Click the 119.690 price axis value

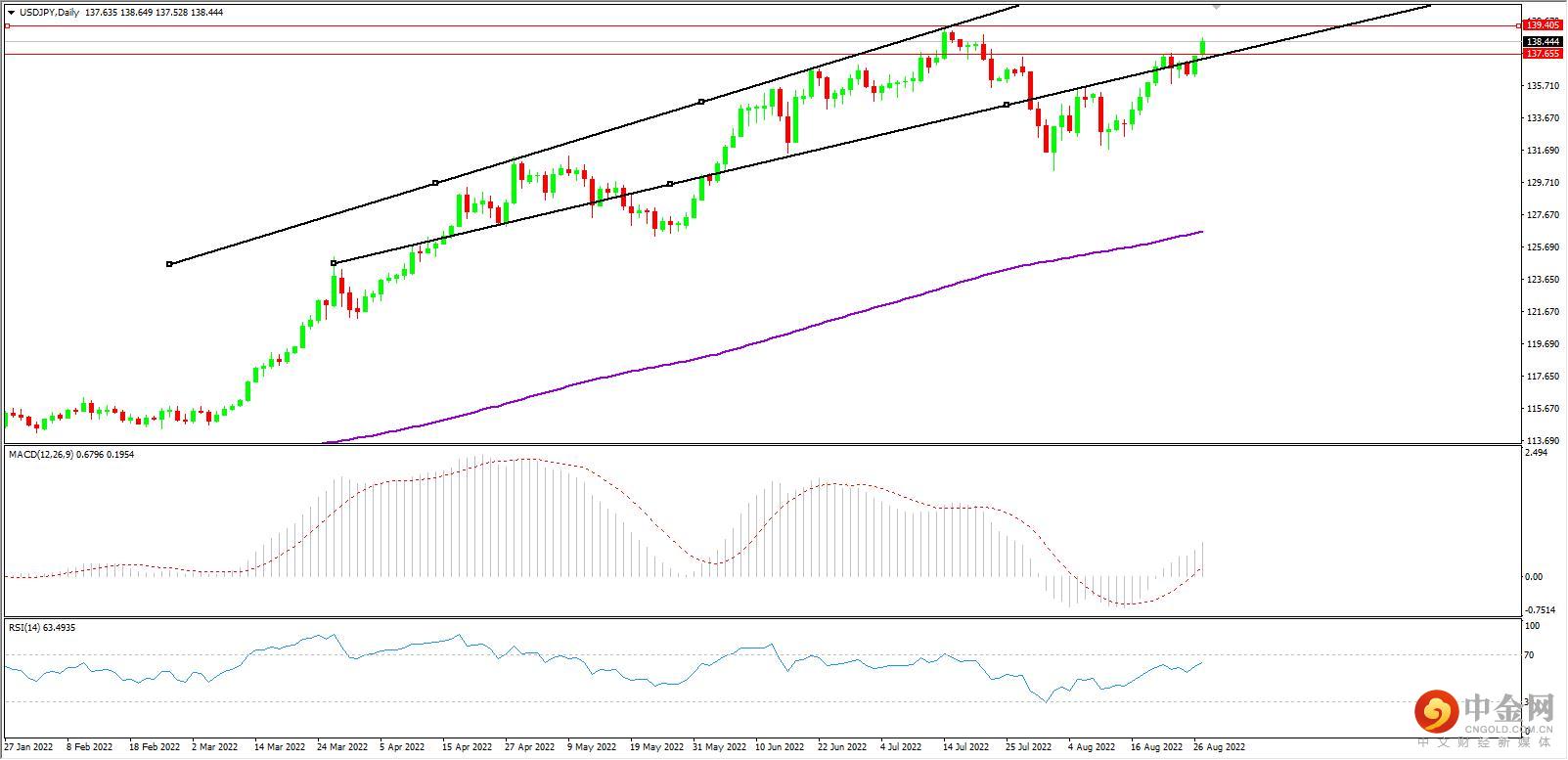tap(1542, 344)
